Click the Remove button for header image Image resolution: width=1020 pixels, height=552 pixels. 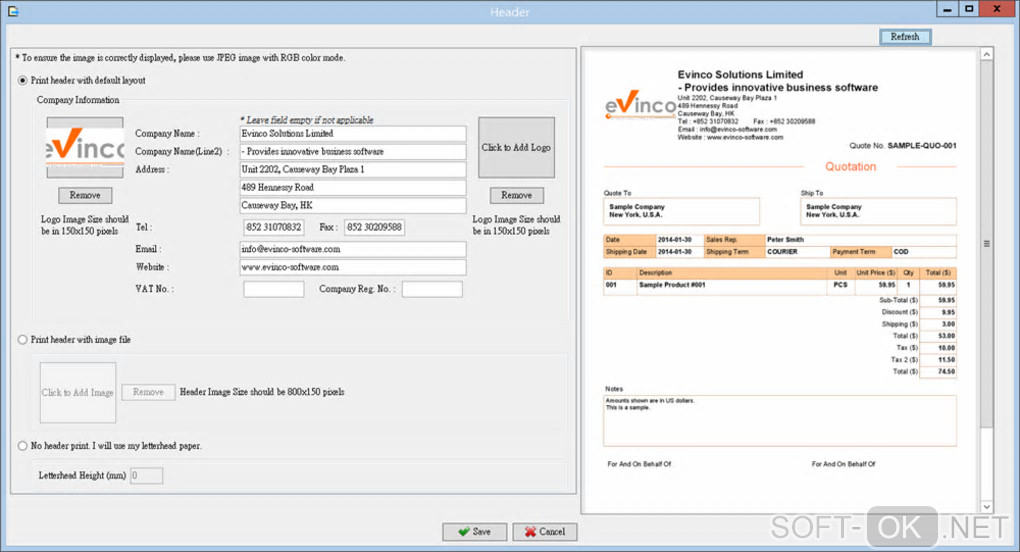(x=148, y=392)
